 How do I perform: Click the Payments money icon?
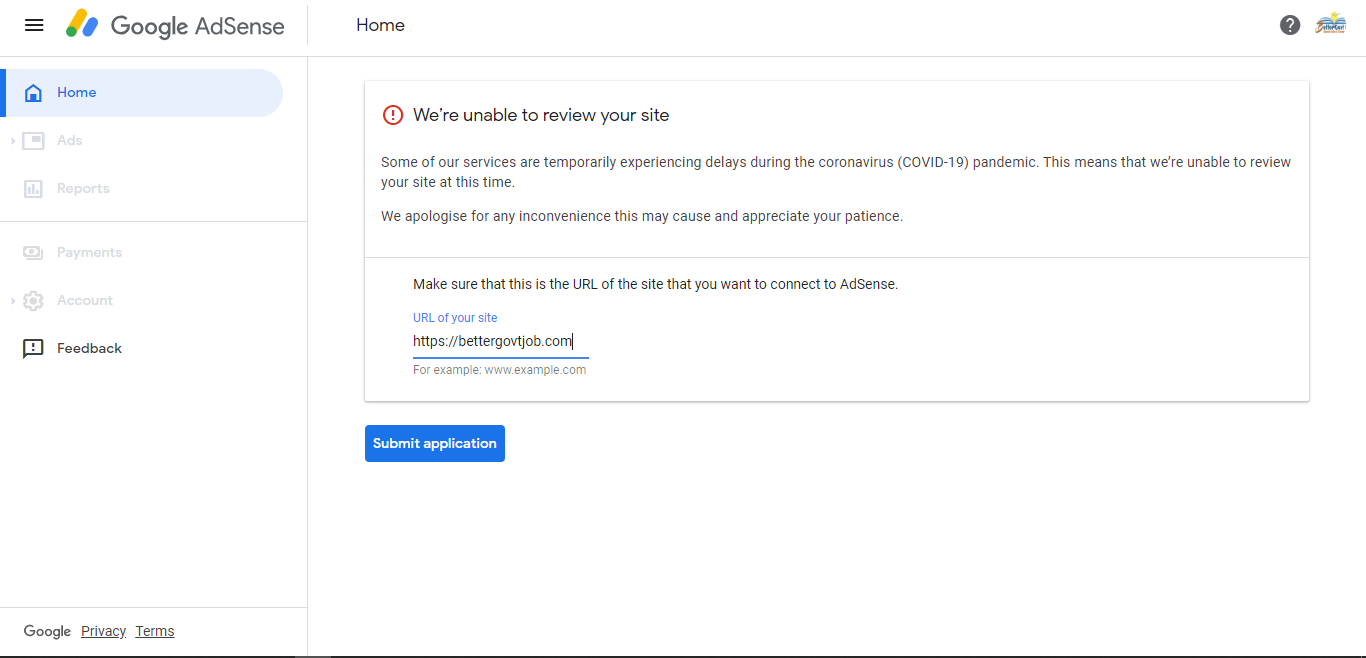[x=33, y=253]
